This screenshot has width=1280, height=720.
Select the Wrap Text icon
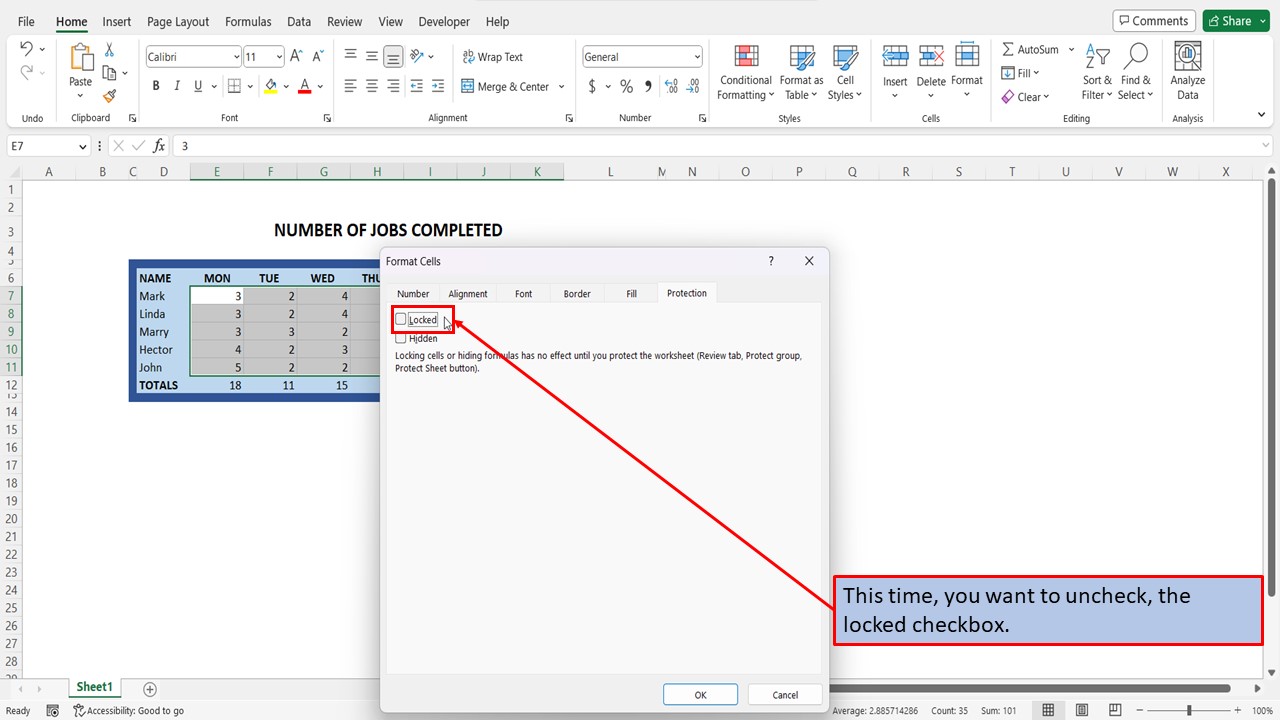coord(493,56)
